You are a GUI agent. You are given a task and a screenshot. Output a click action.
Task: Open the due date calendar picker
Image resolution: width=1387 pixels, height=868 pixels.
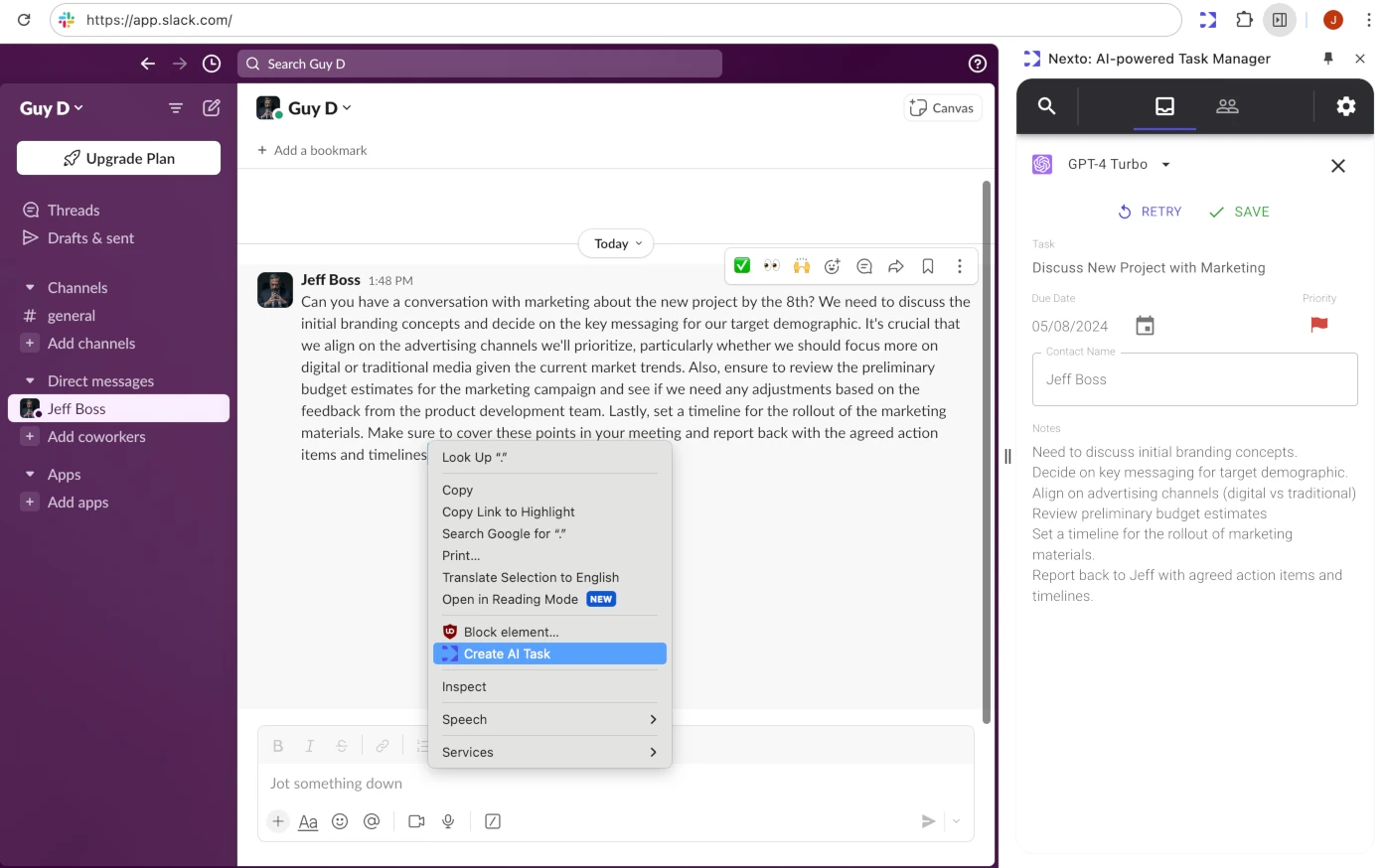[x=1145, y=325]
